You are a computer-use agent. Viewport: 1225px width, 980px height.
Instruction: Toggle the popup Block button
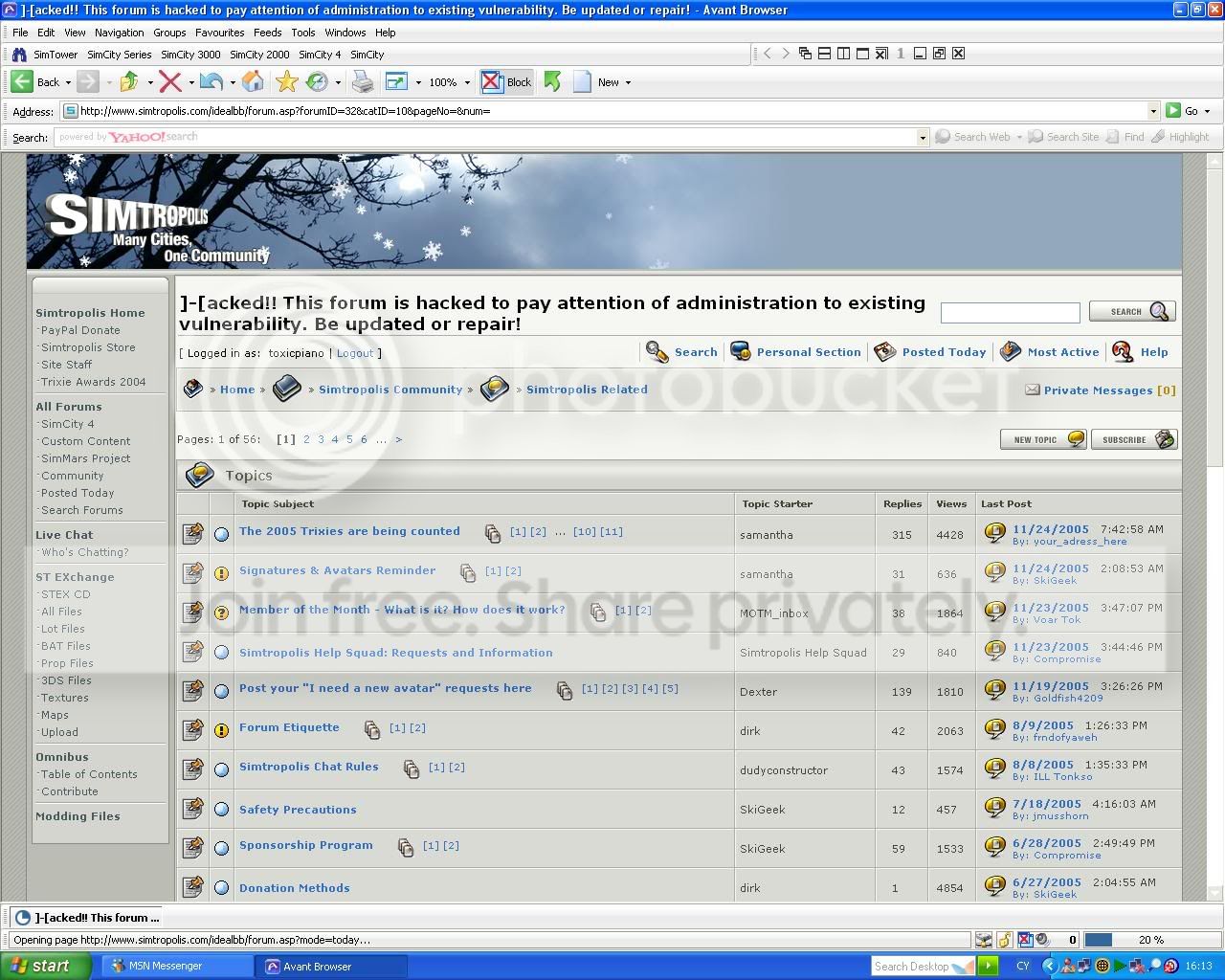[x=506, y=82]
